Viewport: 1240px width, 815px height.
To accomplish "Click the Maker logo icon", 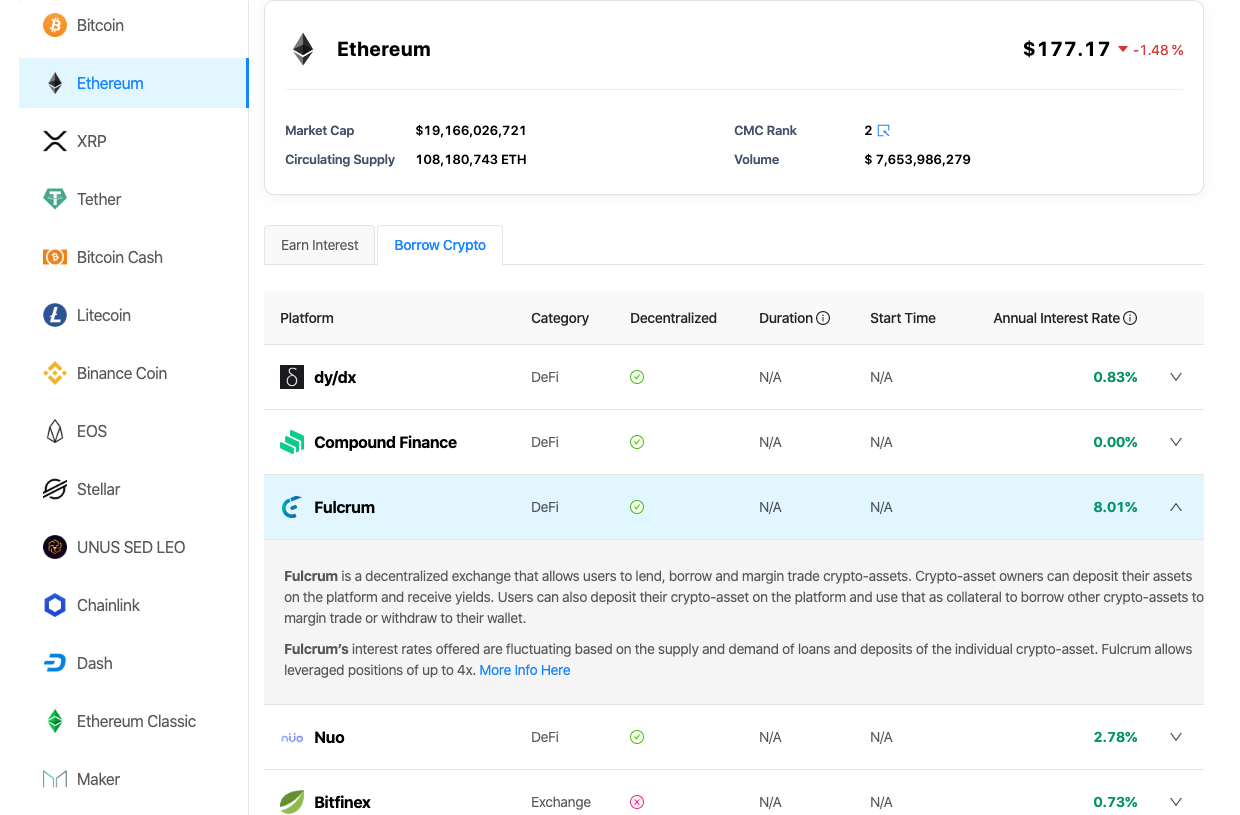I will pos(55,779).
